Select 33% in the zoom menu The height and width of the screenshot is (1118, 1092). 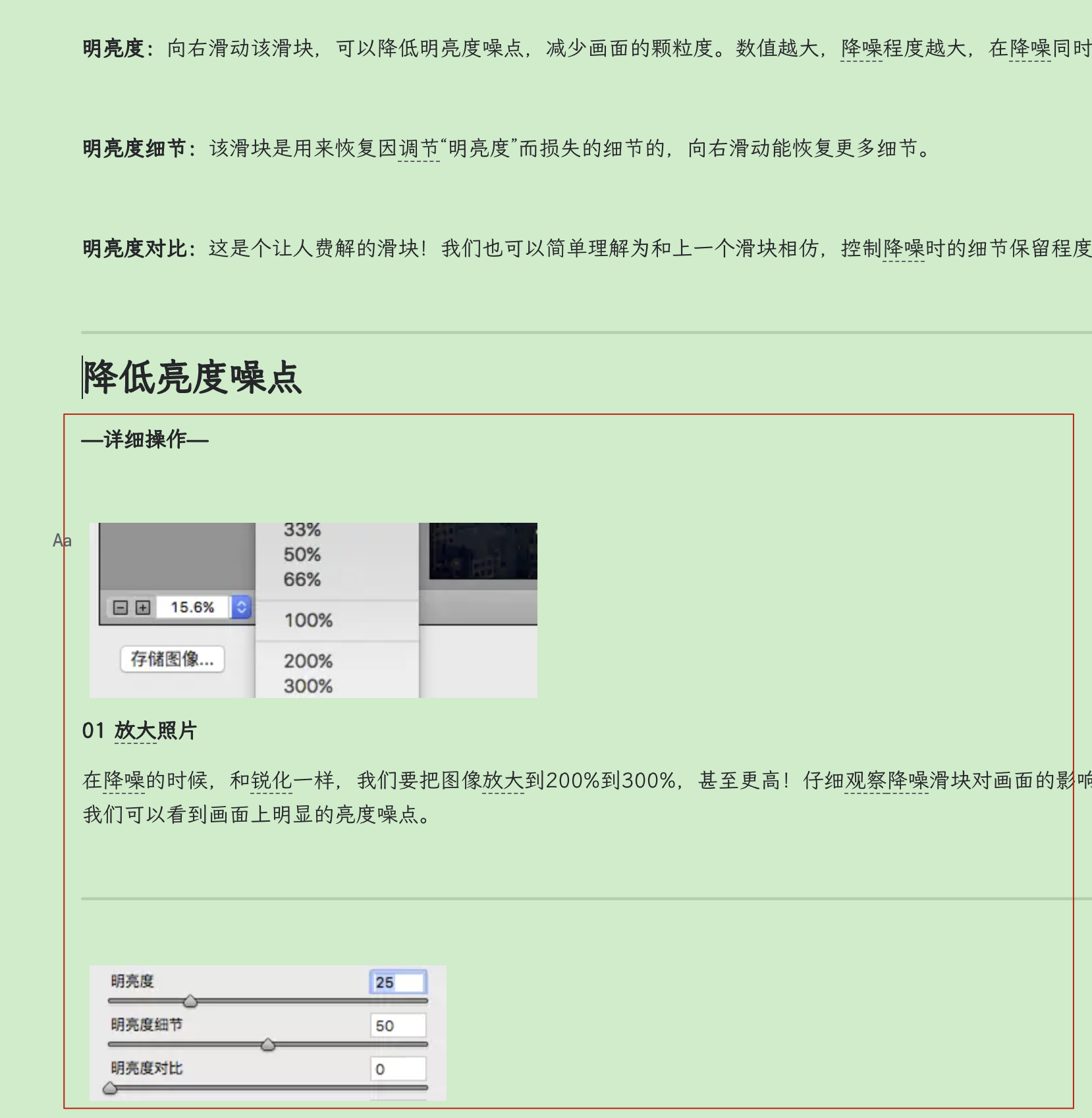click(x=302, y=530)
